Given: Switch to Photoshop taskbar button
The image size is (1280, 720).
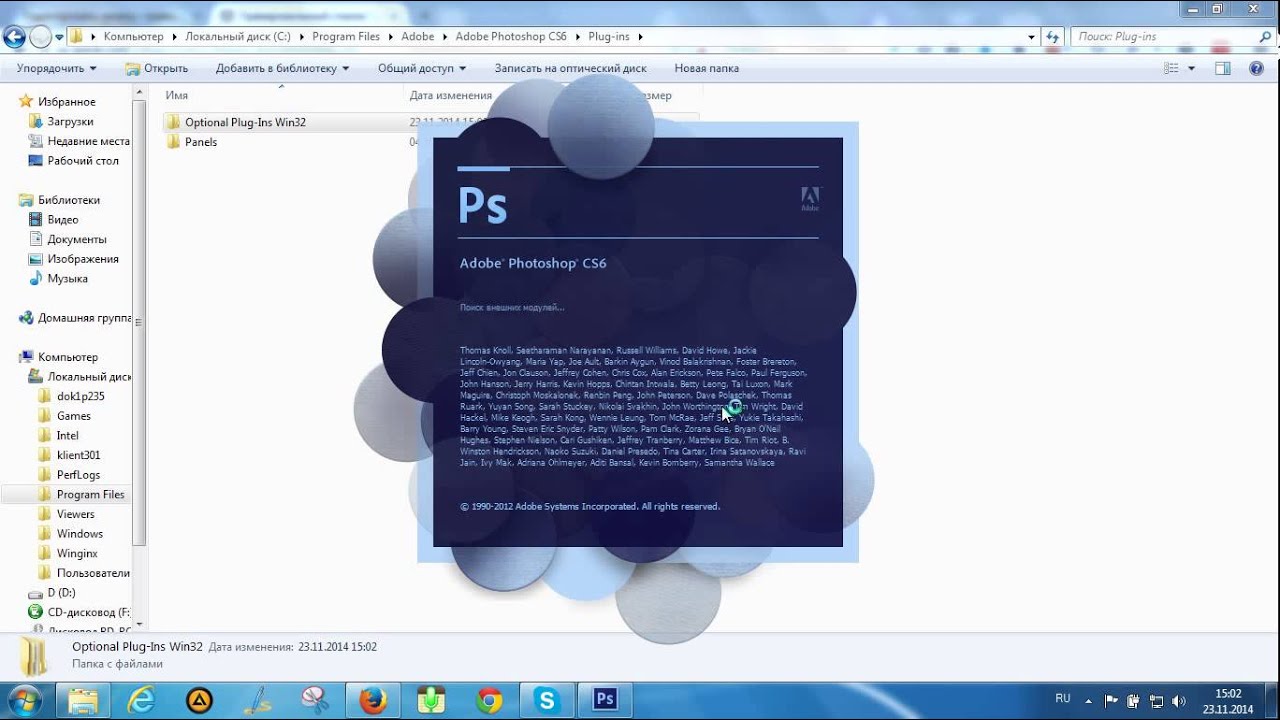Looking at the screenshot, I should (605, 700).
